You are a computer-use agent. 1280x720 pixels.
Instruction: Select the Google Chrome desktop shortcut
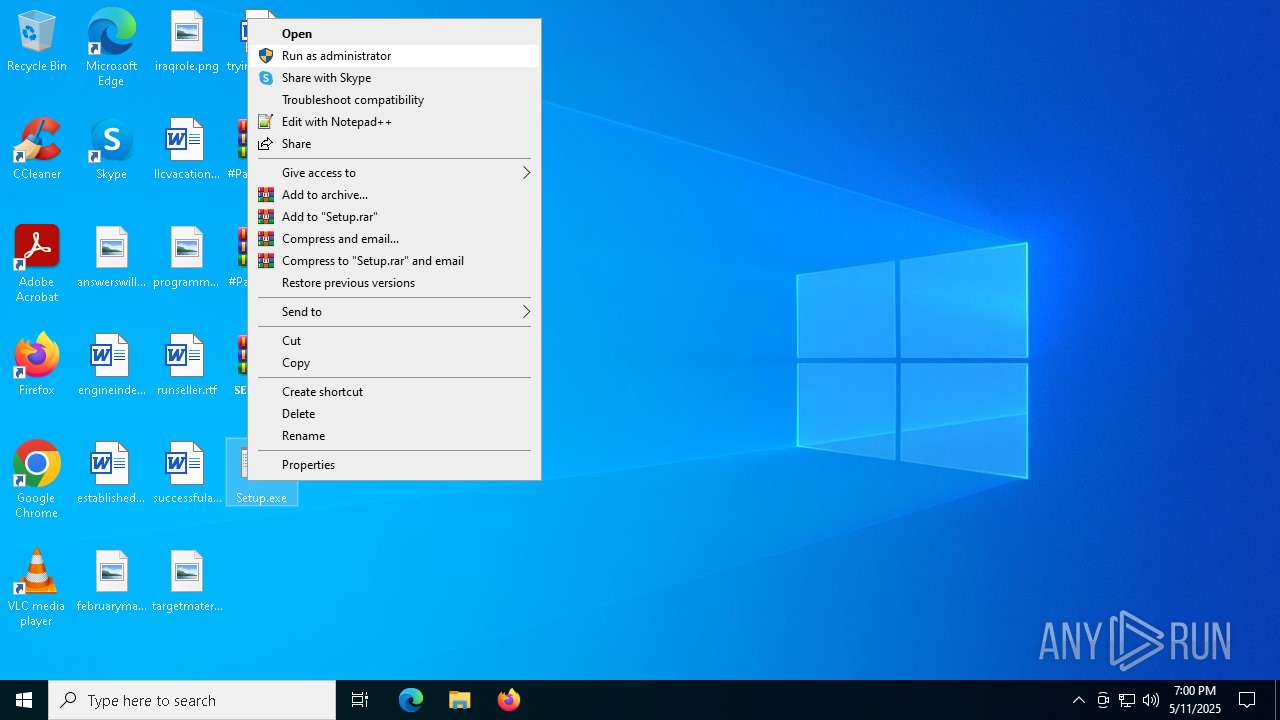[37, 480]
